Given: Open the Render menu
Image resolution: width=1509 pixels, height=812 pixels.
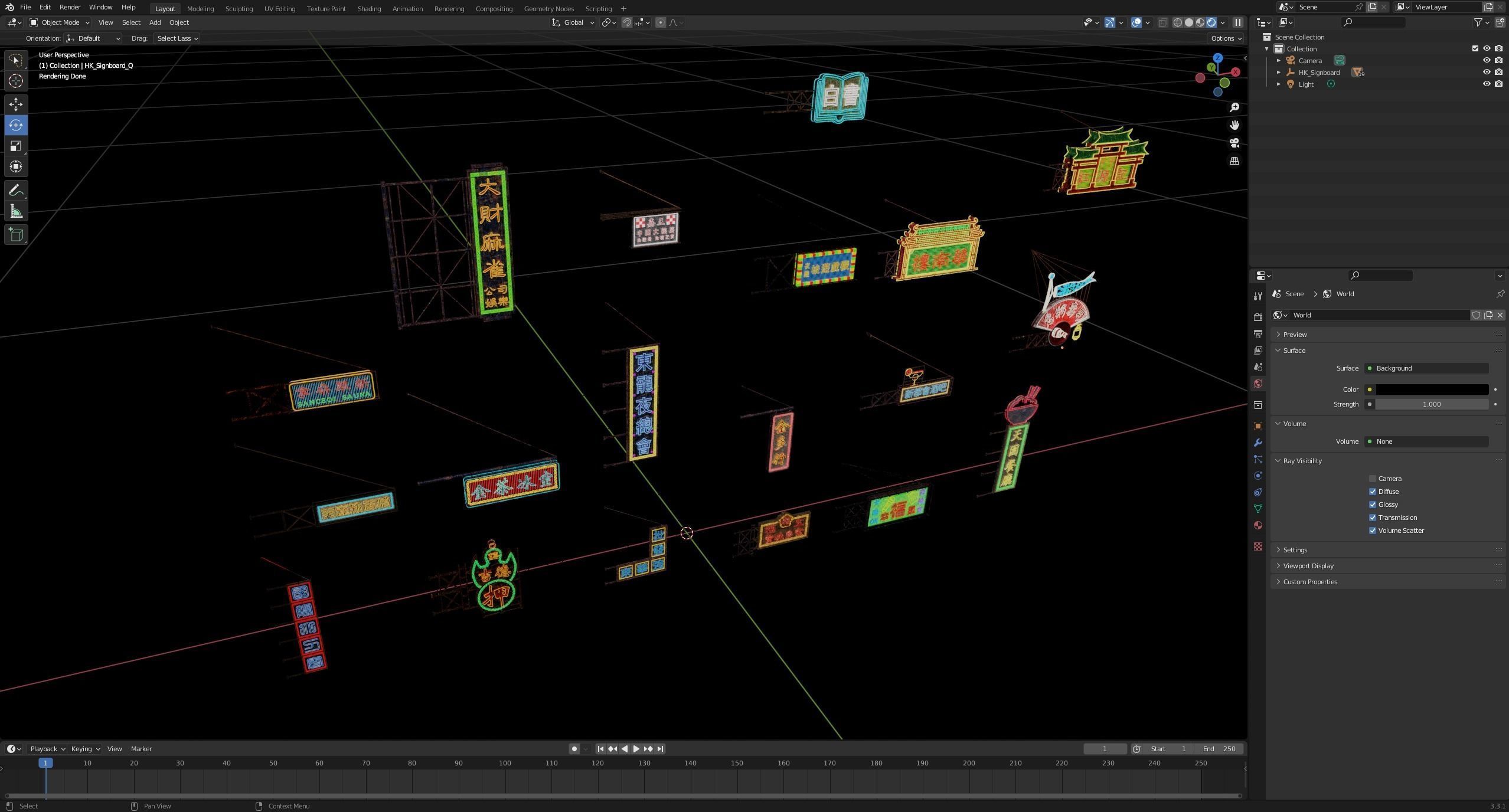Looking at the screenshot, I should pyautogui.click(x=70, y=7).
